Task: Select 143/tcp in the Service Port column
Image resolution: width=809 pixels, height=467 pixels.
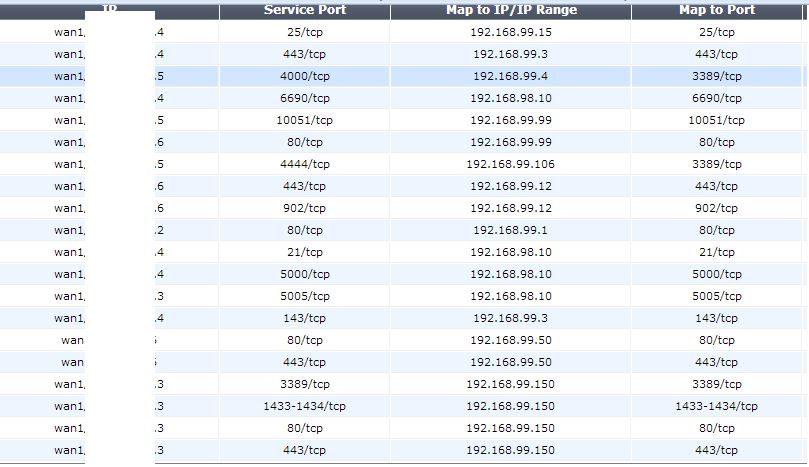Action: tap(304, 318)
